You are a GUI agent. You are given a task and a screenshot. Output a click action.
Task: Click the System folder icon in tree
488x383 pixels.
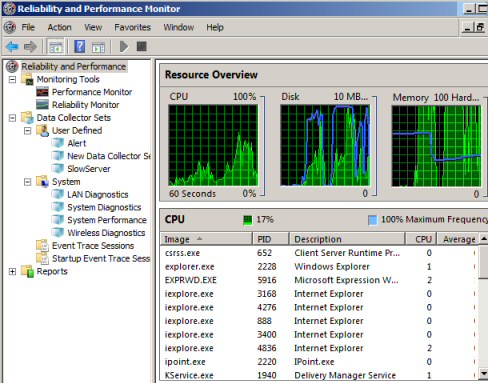(43, 182)
